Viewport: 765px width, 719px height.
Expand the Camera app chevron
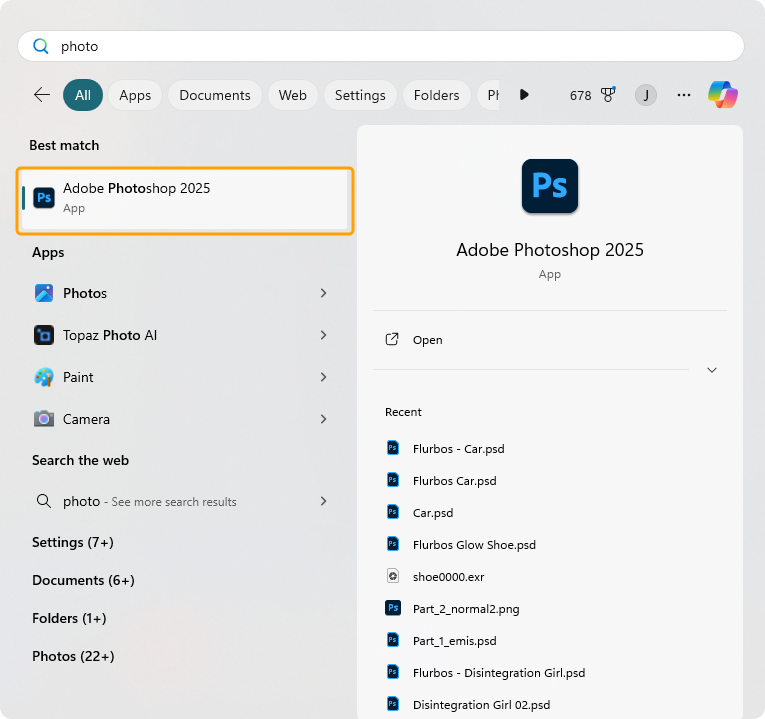click(x=323, y=419)
